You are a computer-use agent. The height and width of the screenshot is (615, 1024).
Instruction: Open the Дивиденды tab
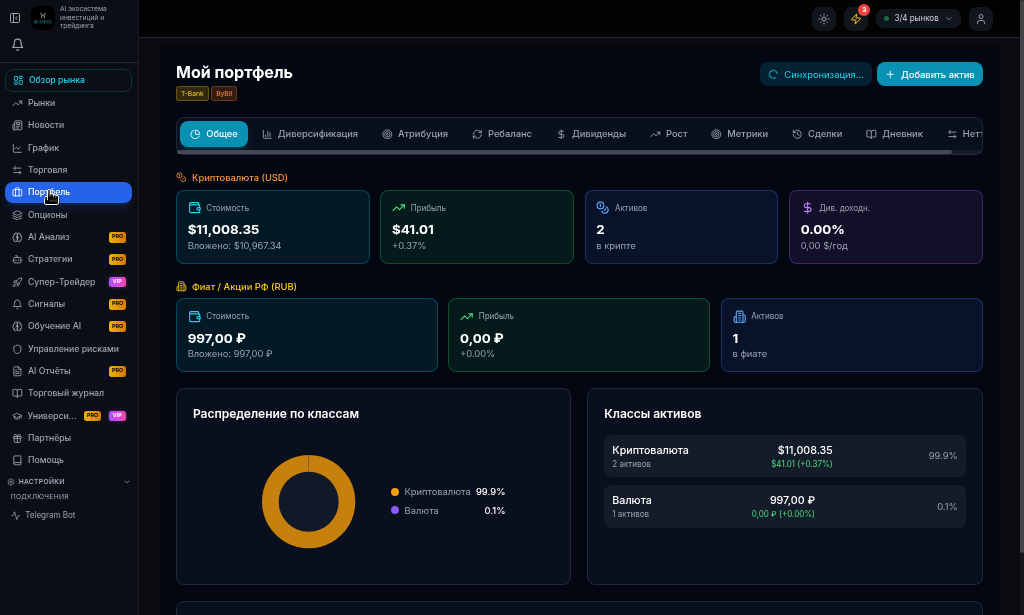tap(591, 134)
